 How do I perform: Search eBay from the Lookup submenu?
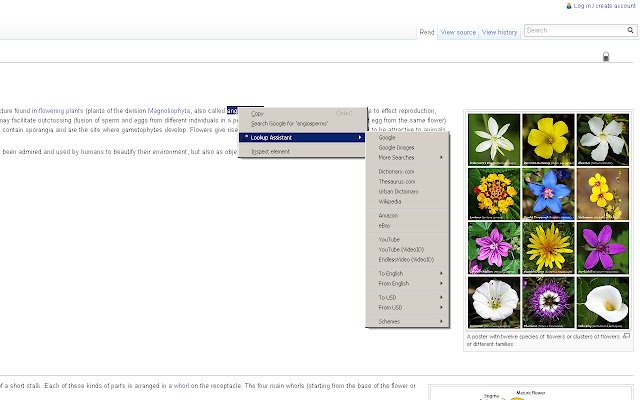[x=407, y=226]
